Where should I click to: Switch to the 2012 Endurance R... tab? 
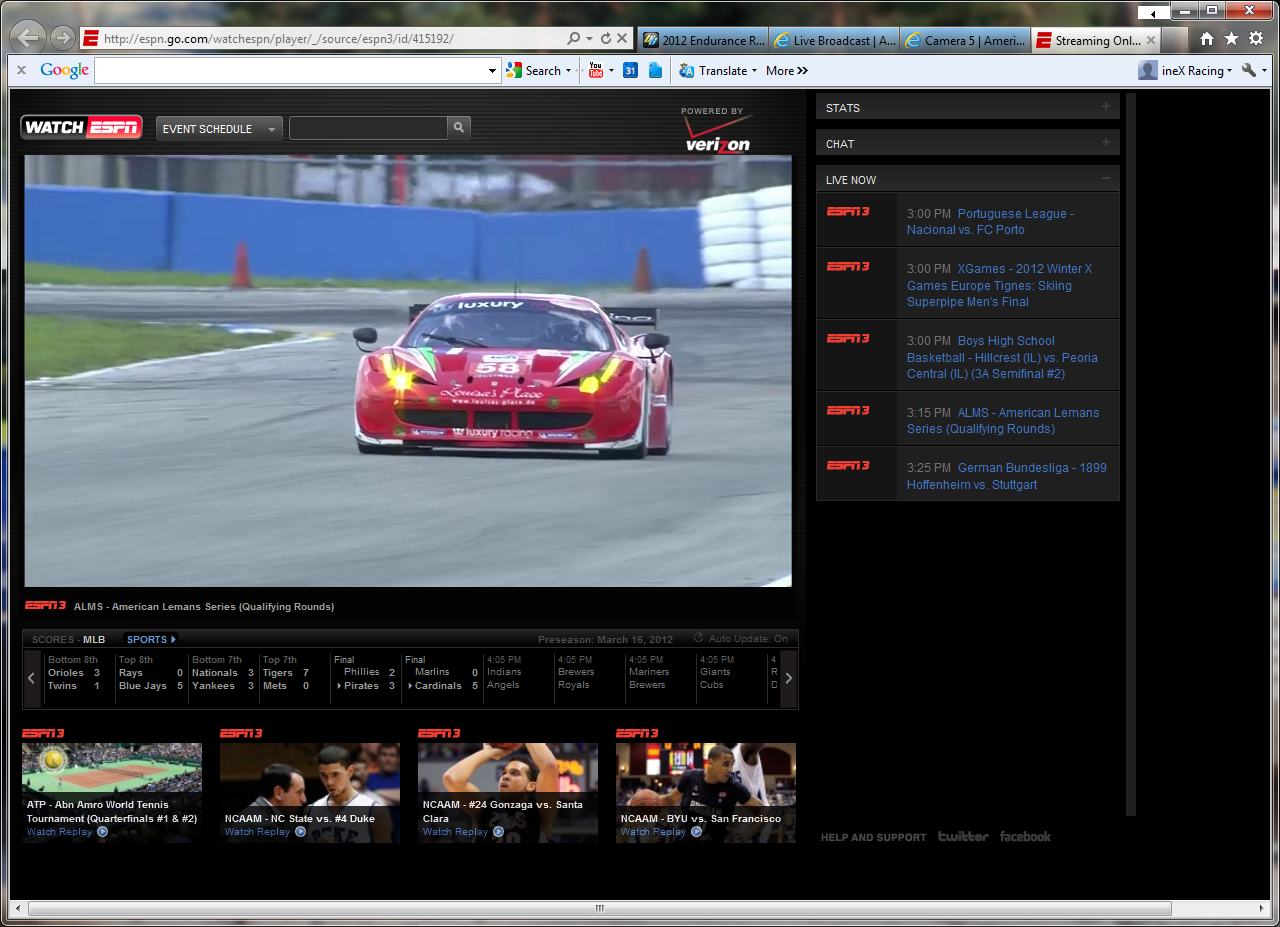pyautogui.click(x=701, y=40)
